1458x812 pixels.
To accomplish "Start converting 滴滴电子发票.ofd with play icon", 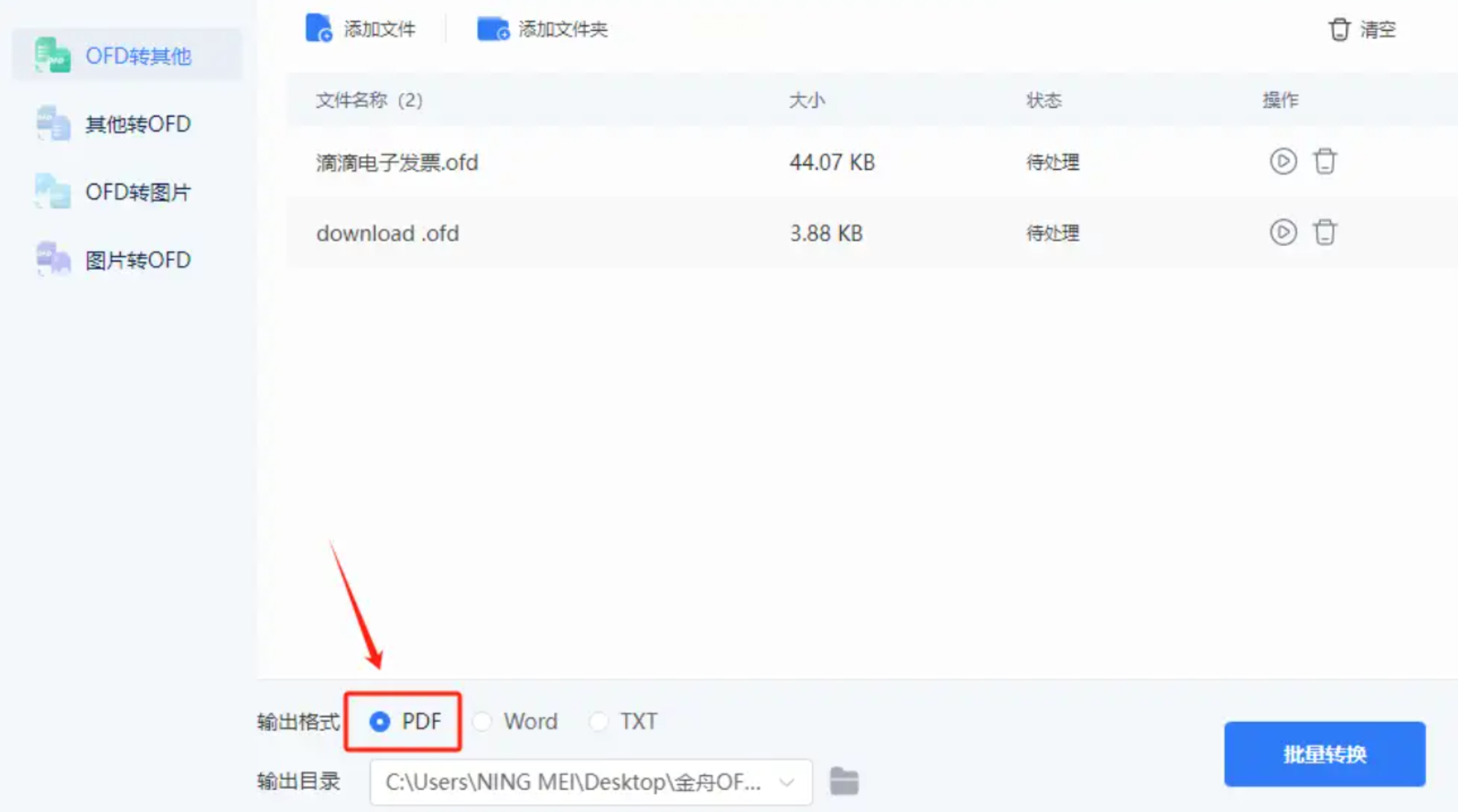I will (x=1283, y=162).
